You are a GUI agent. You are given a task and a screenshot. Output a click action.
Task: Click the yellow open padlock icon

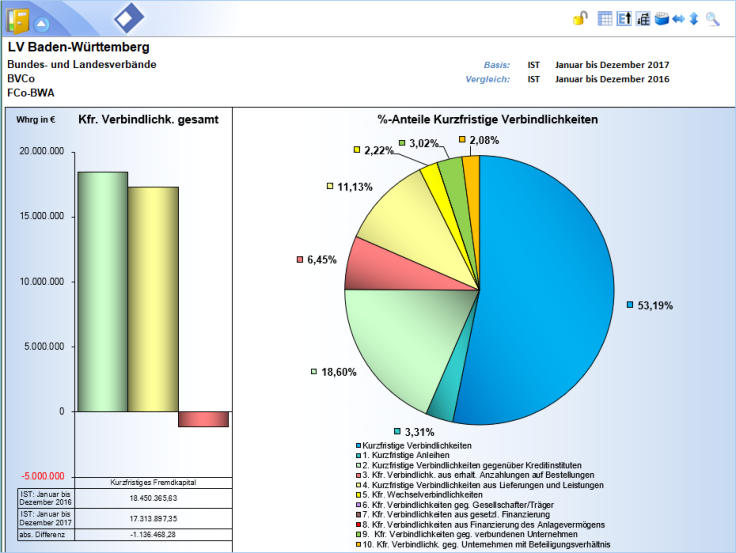tap(580, 18)
